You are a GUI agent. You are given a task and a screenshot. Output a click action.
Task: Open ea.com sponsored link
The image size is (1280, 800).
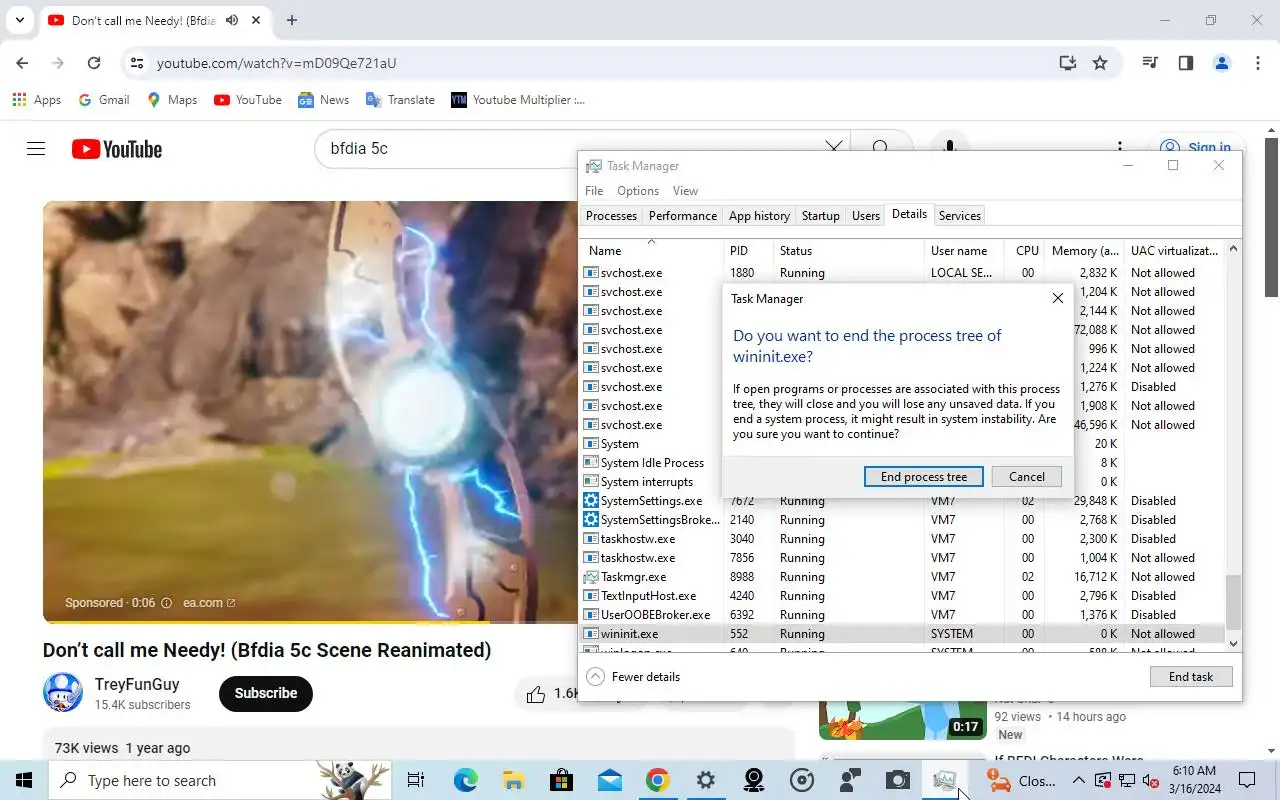[209, 603]
